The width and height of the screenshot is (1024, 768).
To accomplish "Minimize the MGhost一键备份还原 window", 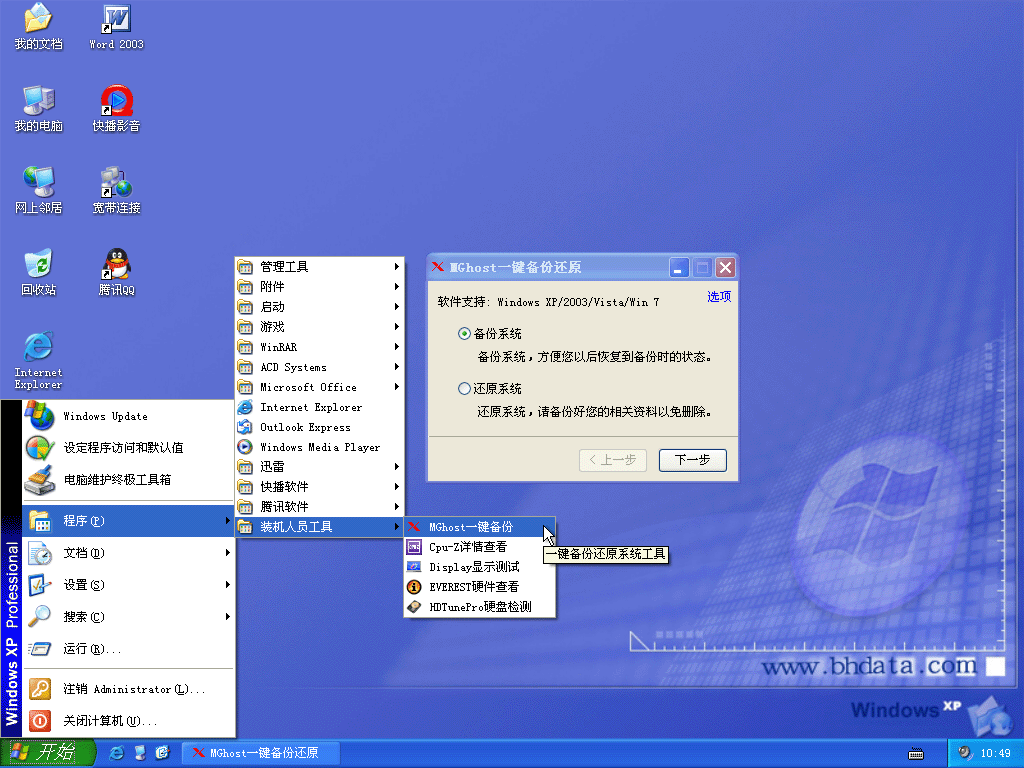I will coord(679,267).
